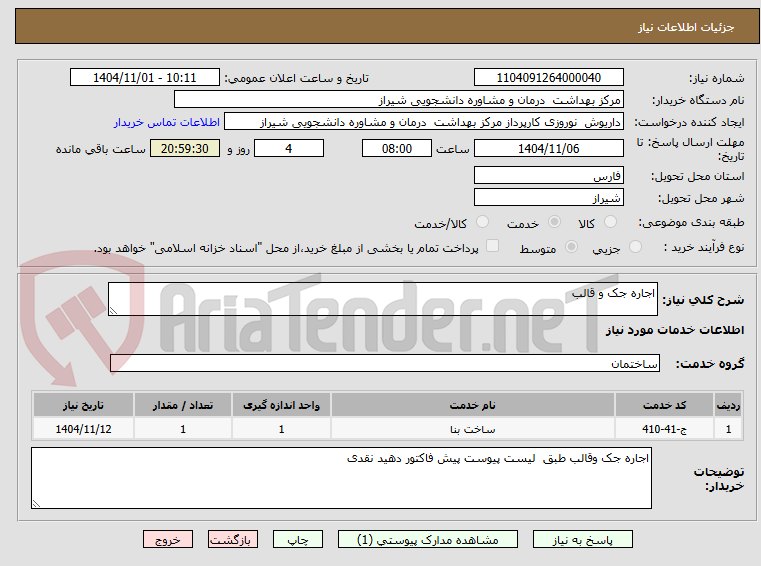Click the چاپ print button

[x=298, y=539]
